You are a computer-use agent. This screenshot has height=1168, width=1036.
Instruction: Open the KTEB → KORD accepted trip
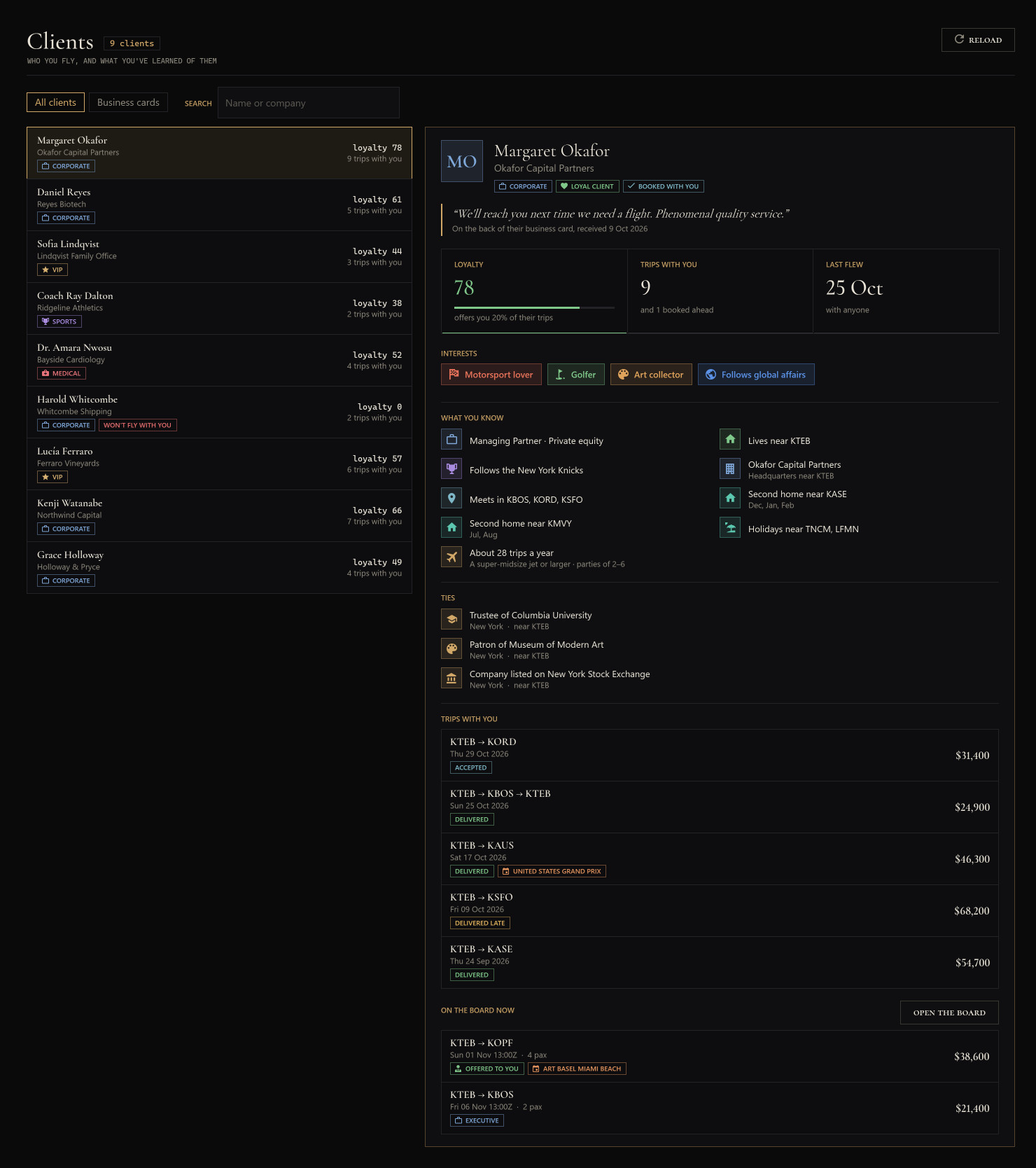[x=720, y=755]
